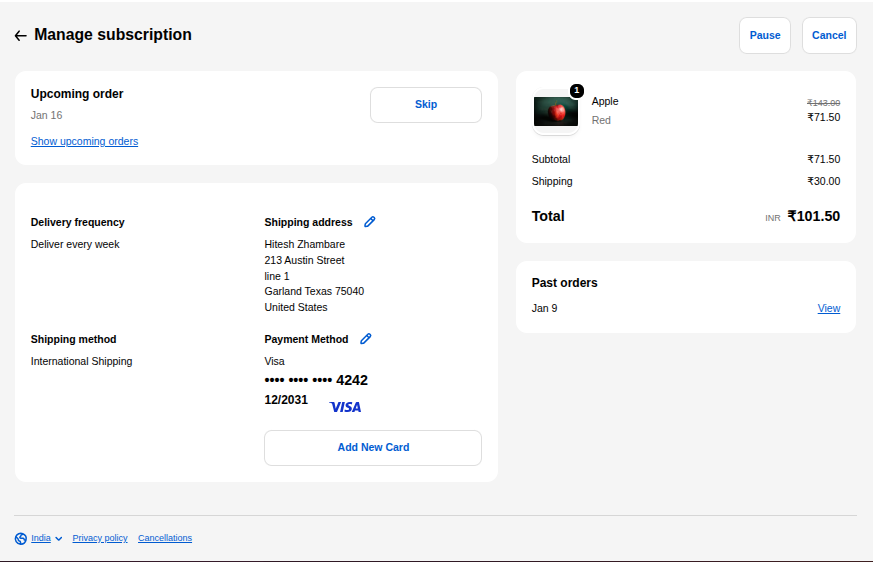873x562 pixels.
Task: View the Jan 9 past order
Action: coord(829,308)
